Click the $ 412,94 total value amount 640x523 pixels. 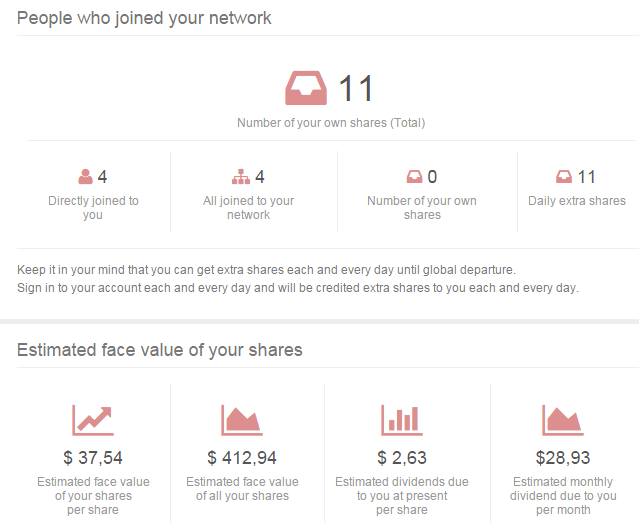[242, 458]
